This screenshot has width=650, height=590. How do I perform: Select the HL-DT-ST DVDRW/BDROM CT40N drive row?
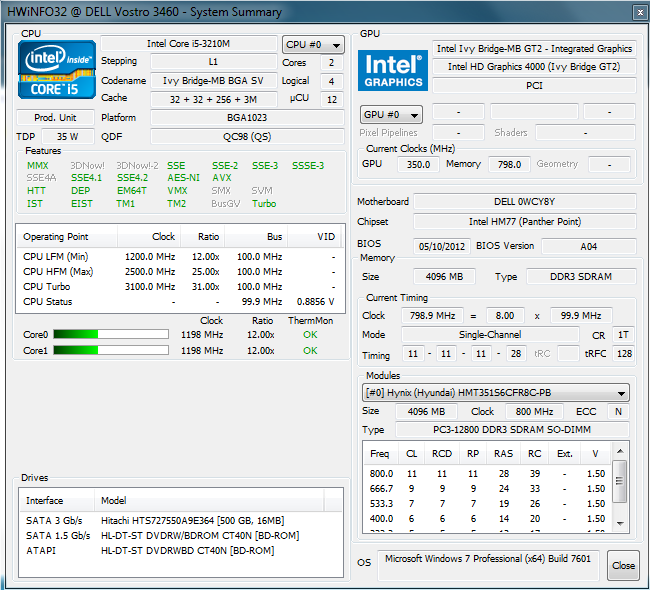[181, 535]
